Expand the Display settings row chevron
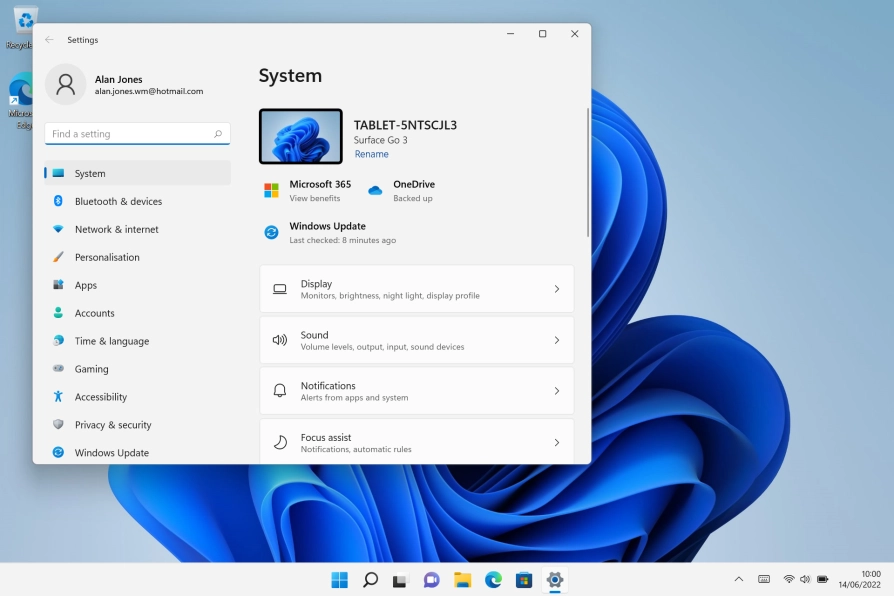The width and height of the screenshot is (894, 596). [x=557, y=288]
